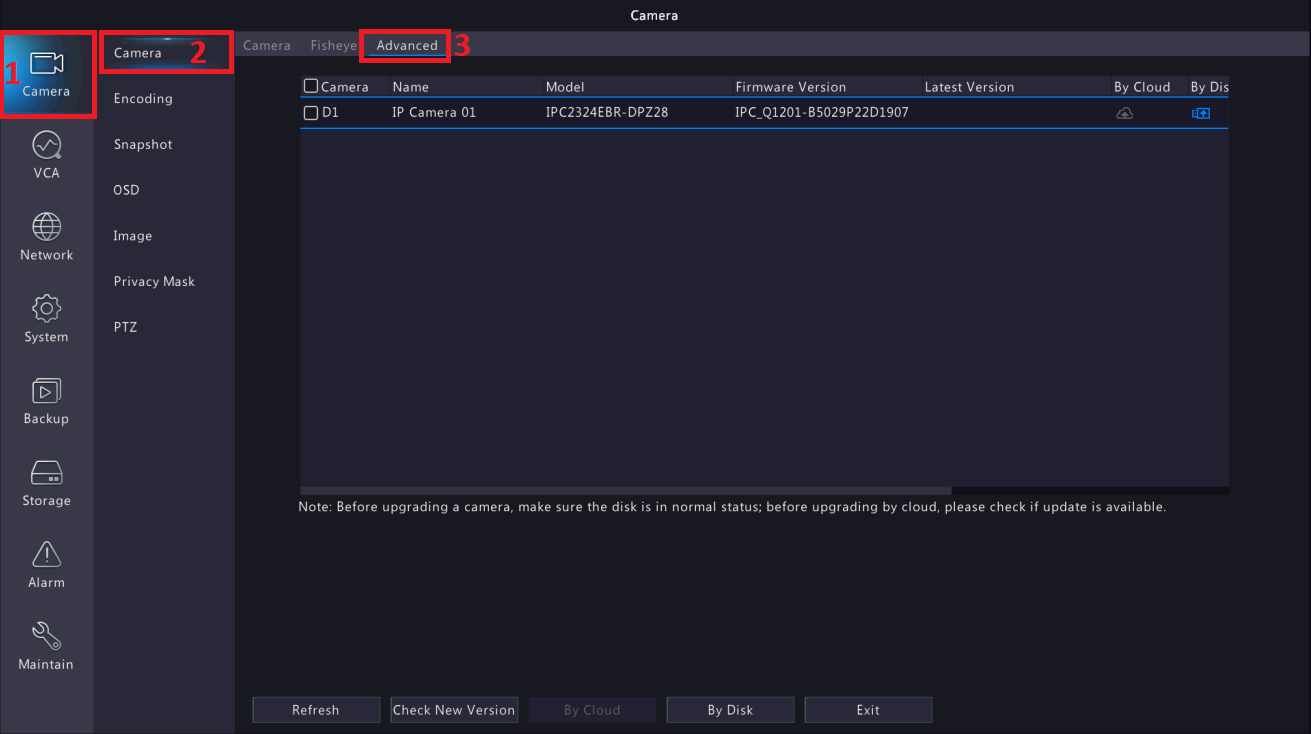Open the Encoding submenu item
Viewport: 1311px width, 734px height.
(143, 99)
